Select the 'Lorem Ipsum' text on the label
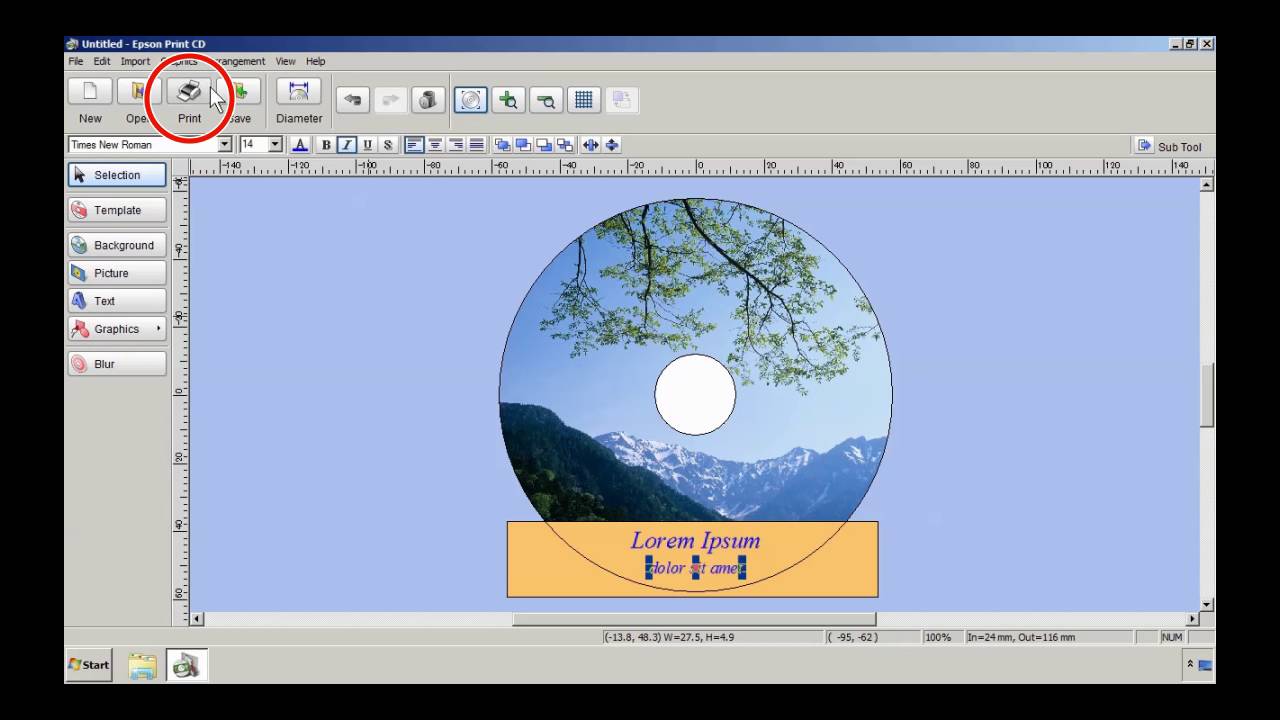This screenshot has width=1280, height=720. pos(695,541)
